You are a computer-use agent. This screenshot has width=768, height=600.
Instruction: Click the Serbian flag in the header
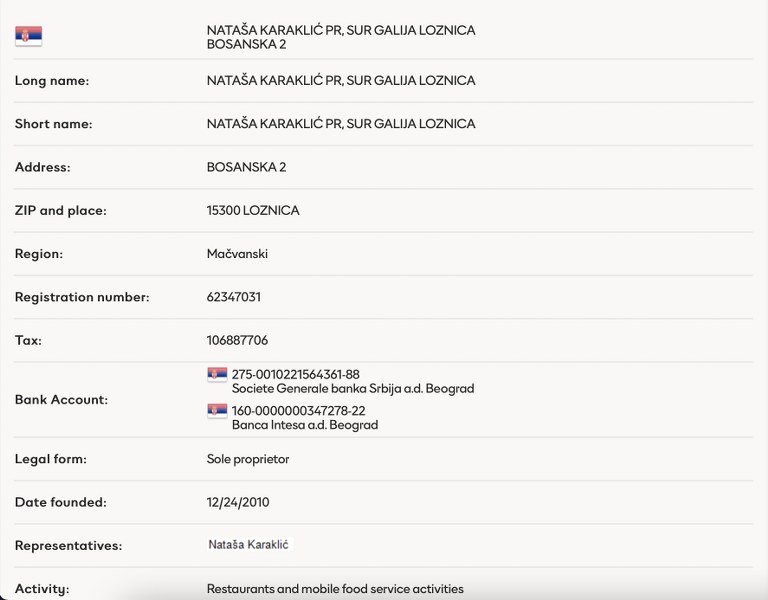28,36
